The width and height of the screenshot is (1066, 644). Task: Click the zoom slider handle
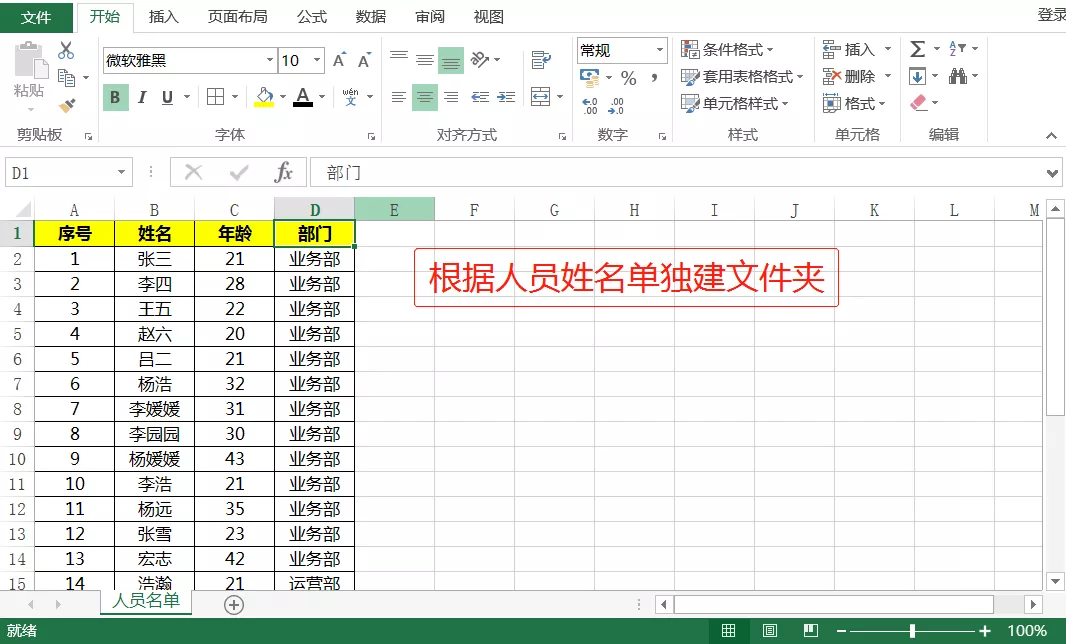[912, 630]
